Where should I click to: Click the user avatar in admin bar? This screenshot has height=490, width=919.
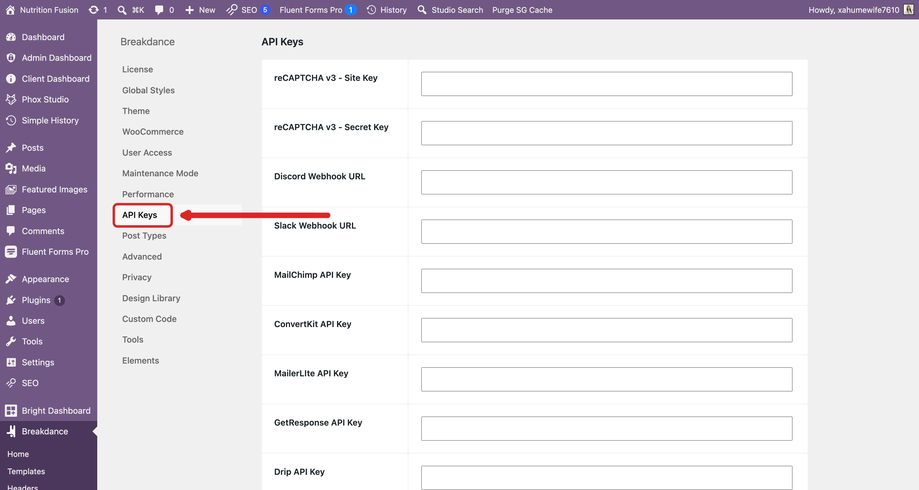point(908,10)
